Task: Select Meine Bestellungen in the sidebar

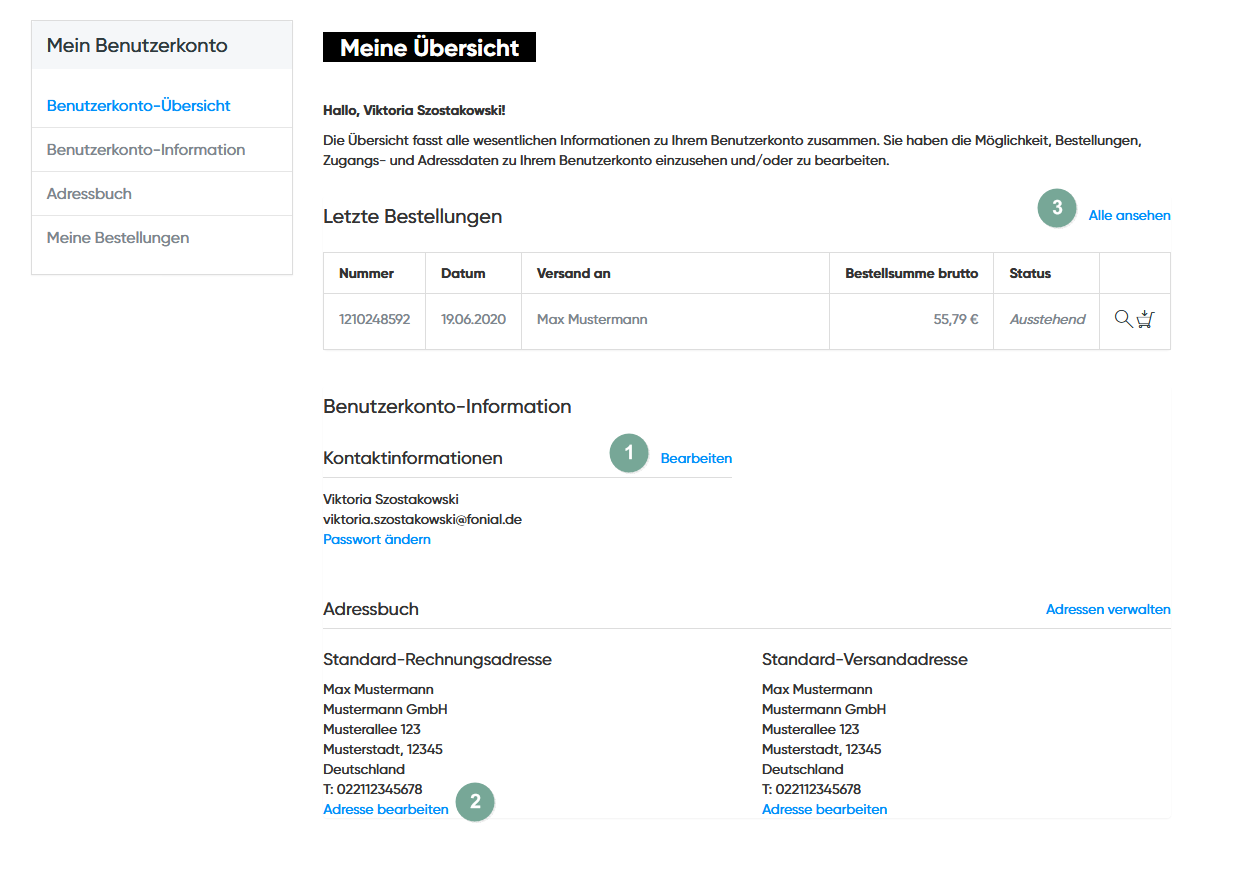Action: pyautogui.click(x=118, y=238)
